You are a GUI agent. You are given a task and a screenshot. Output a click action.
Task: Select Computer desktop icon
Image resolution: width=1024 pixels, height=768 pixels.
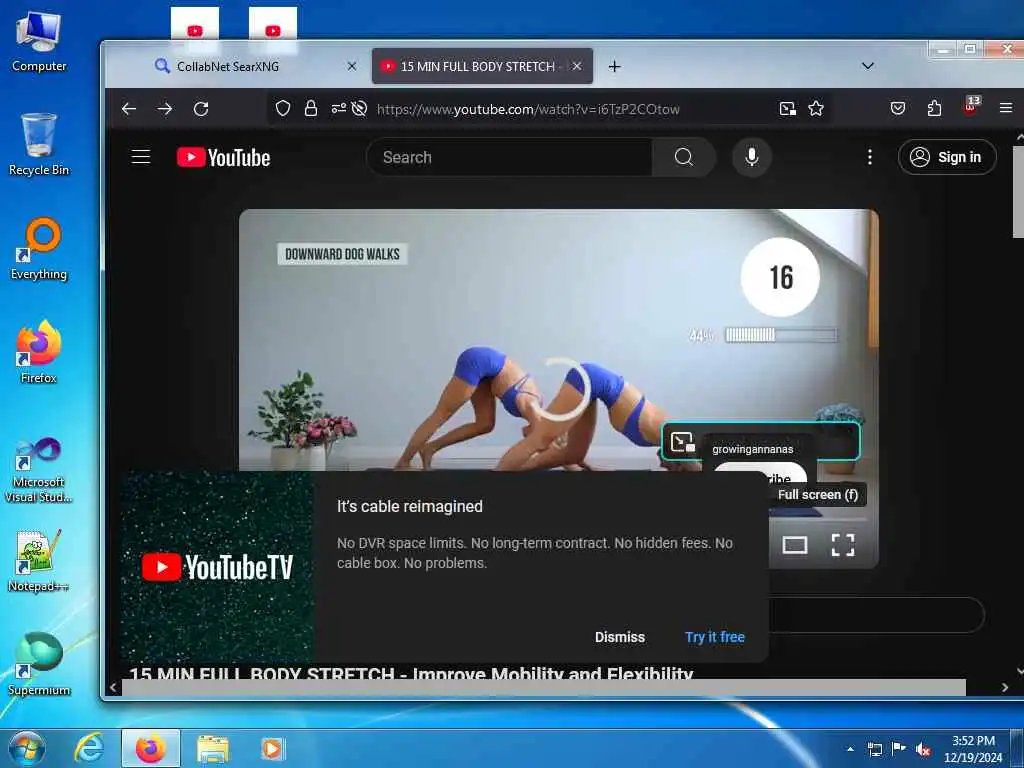pyautogui.click(x=39, y=42)
